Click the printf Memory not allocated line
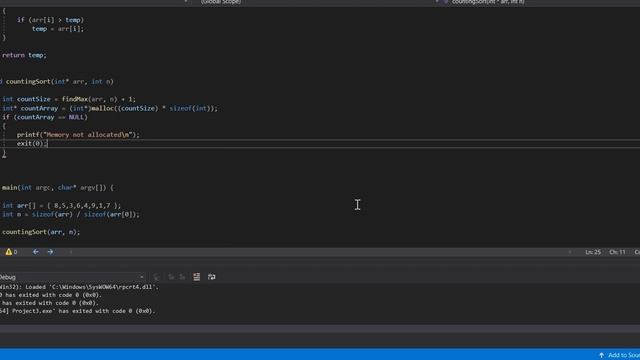The image size is (640, 360). (x=78, y=135)
